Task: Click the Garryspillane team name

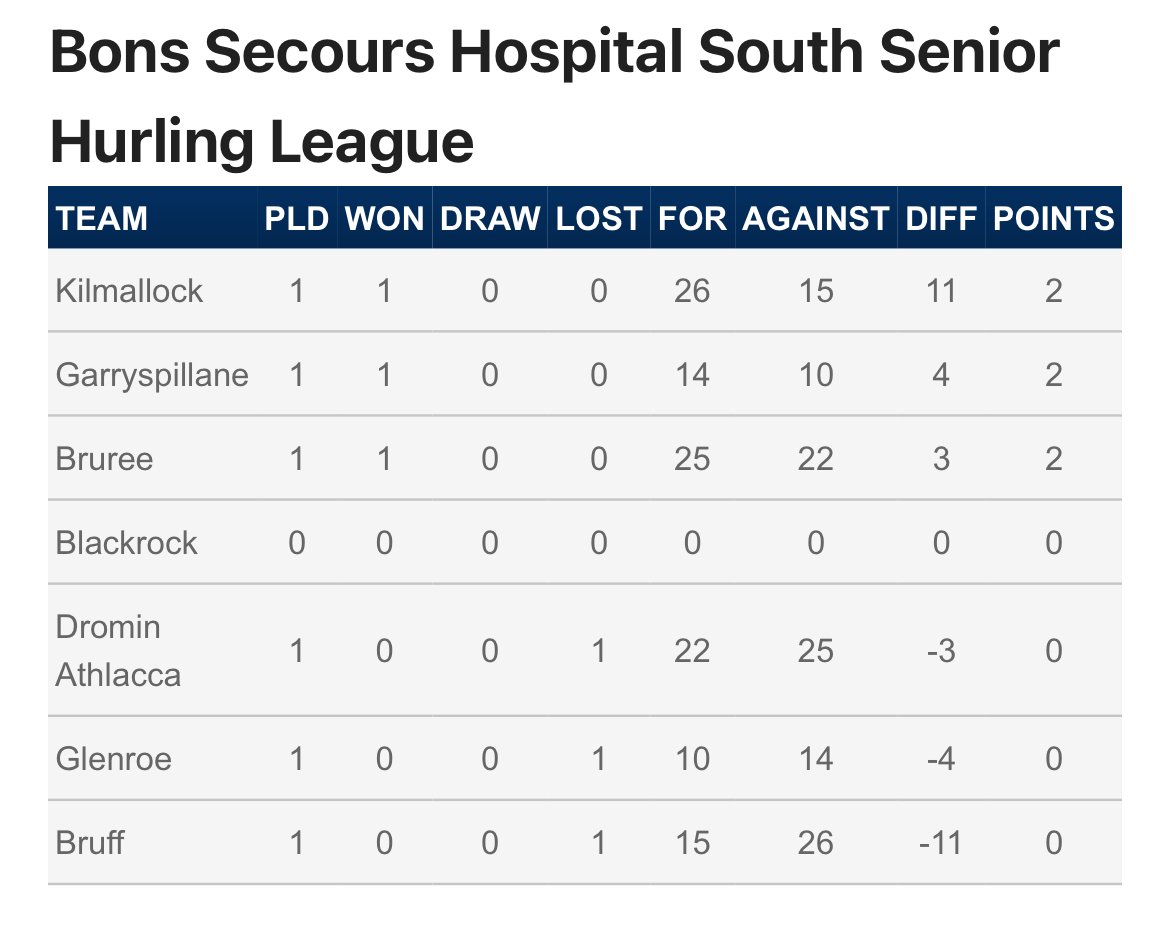Action: coord(152,375)
